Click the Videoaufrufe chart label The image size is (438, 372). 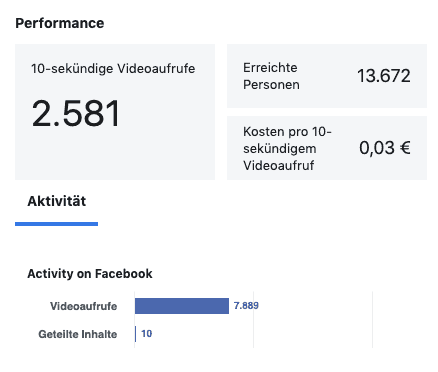(x=83, y=306)
